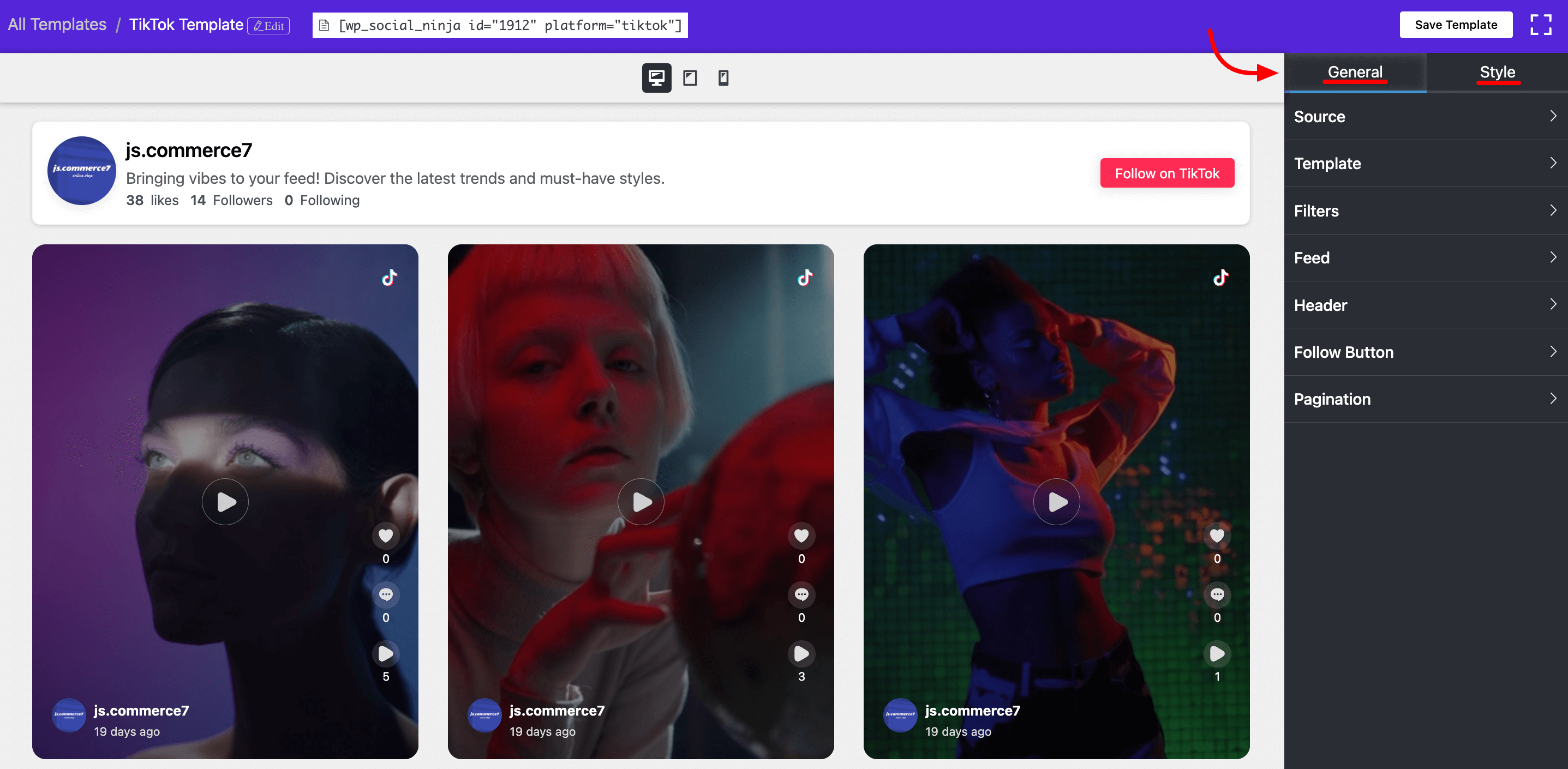The width and height of the screenshot is (1568, 769).
Task: Click comment bubble icon on second video
Action: (x=801, y=594)
